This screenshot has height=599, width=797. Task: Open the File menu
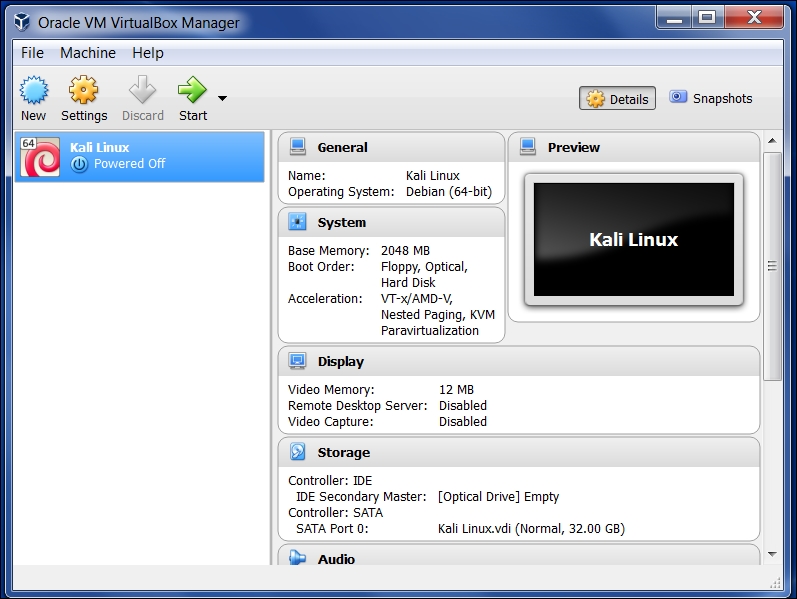pyautogui.click(x=32, y=53)
